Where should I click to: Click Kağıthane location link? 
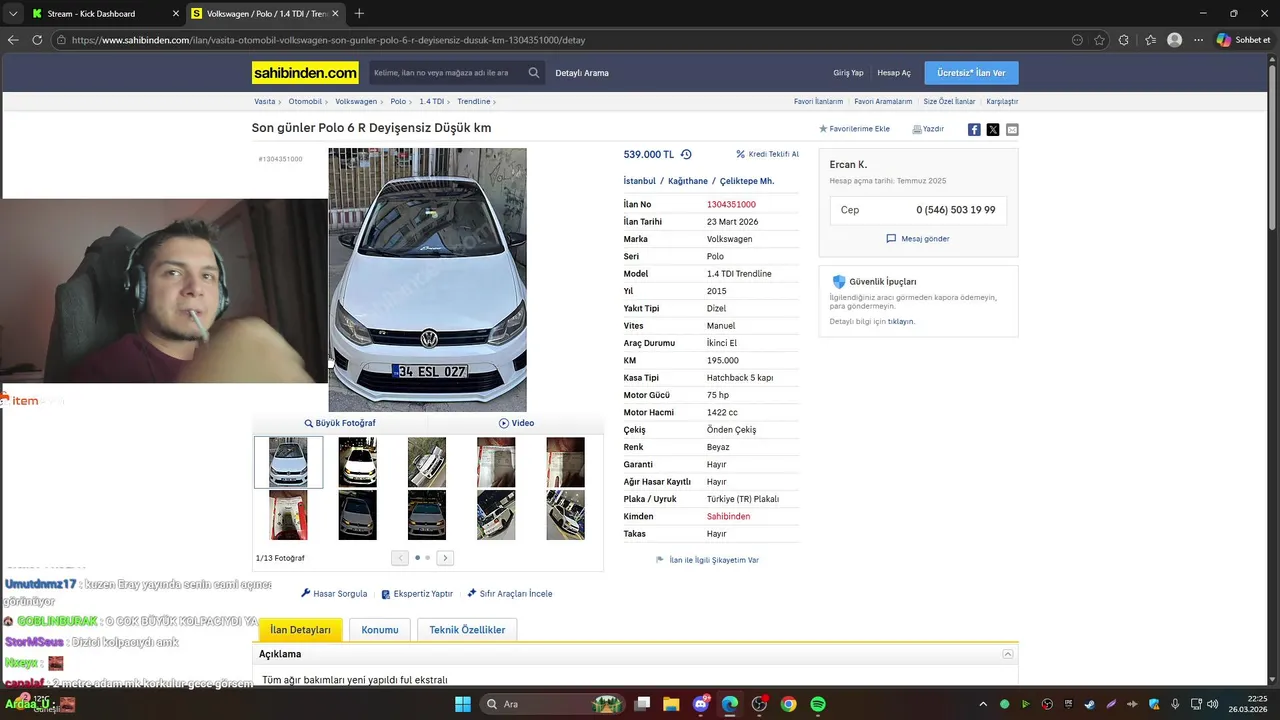(x=688, y=181)
